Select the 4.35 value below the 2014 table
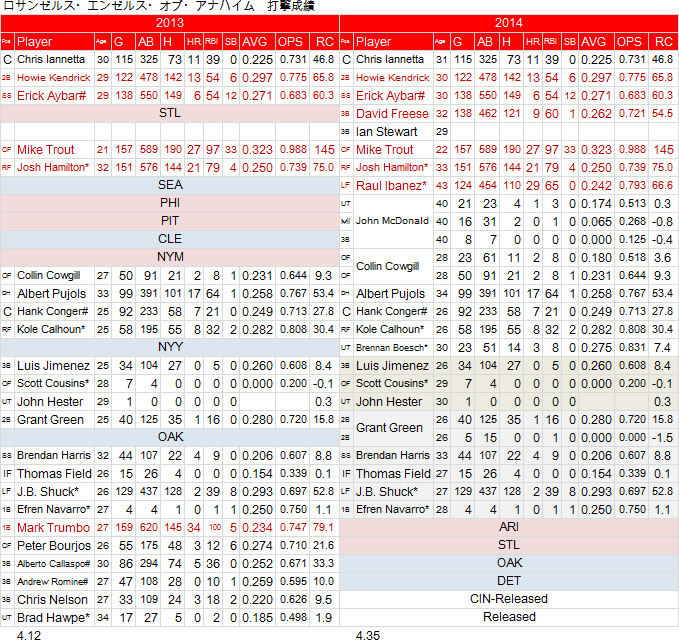679x640 pixels. click(368, 635)
